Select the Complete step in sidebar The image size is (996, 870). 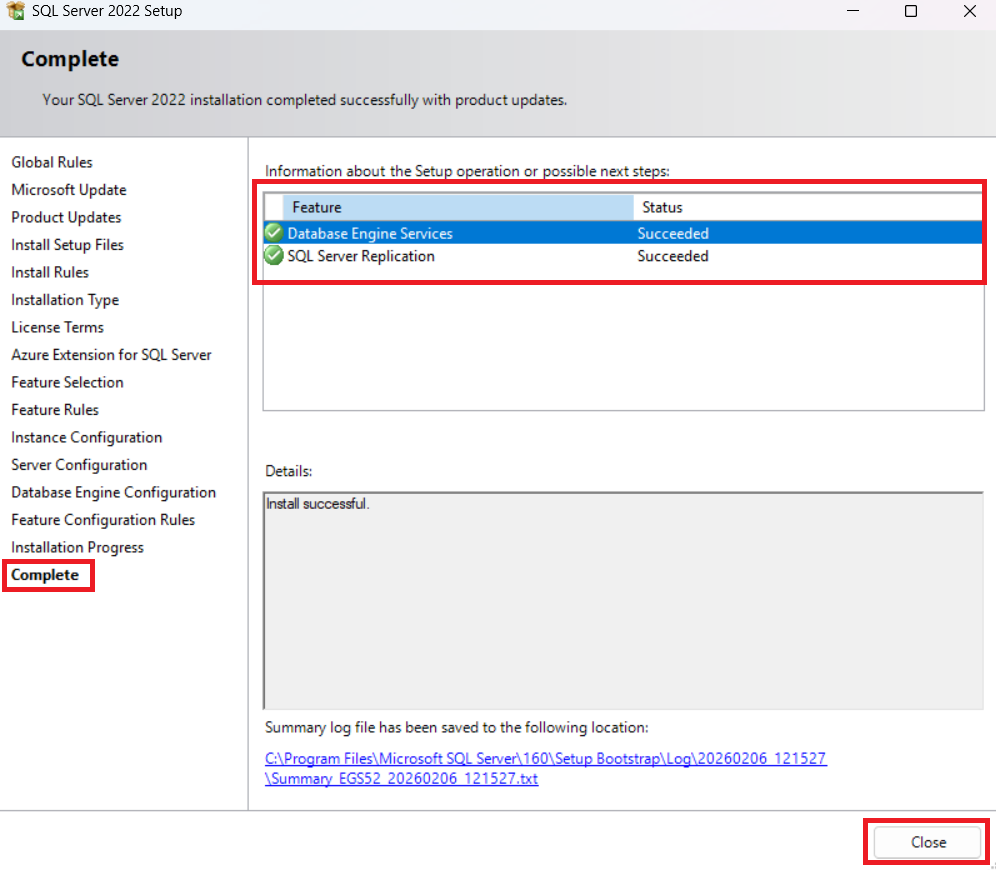(45, 575)
